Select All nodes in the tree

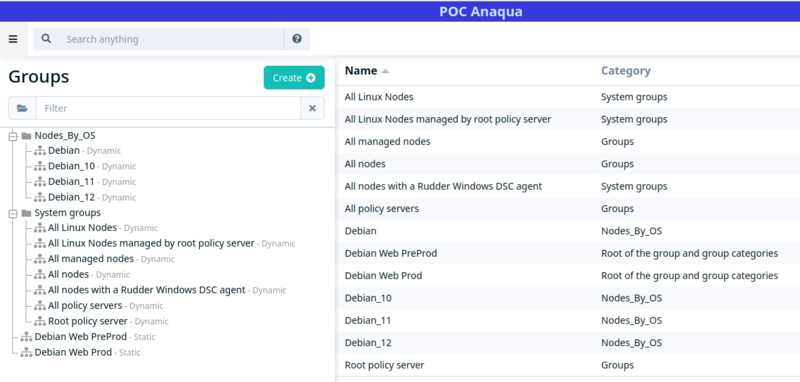[x=68, y=274]
